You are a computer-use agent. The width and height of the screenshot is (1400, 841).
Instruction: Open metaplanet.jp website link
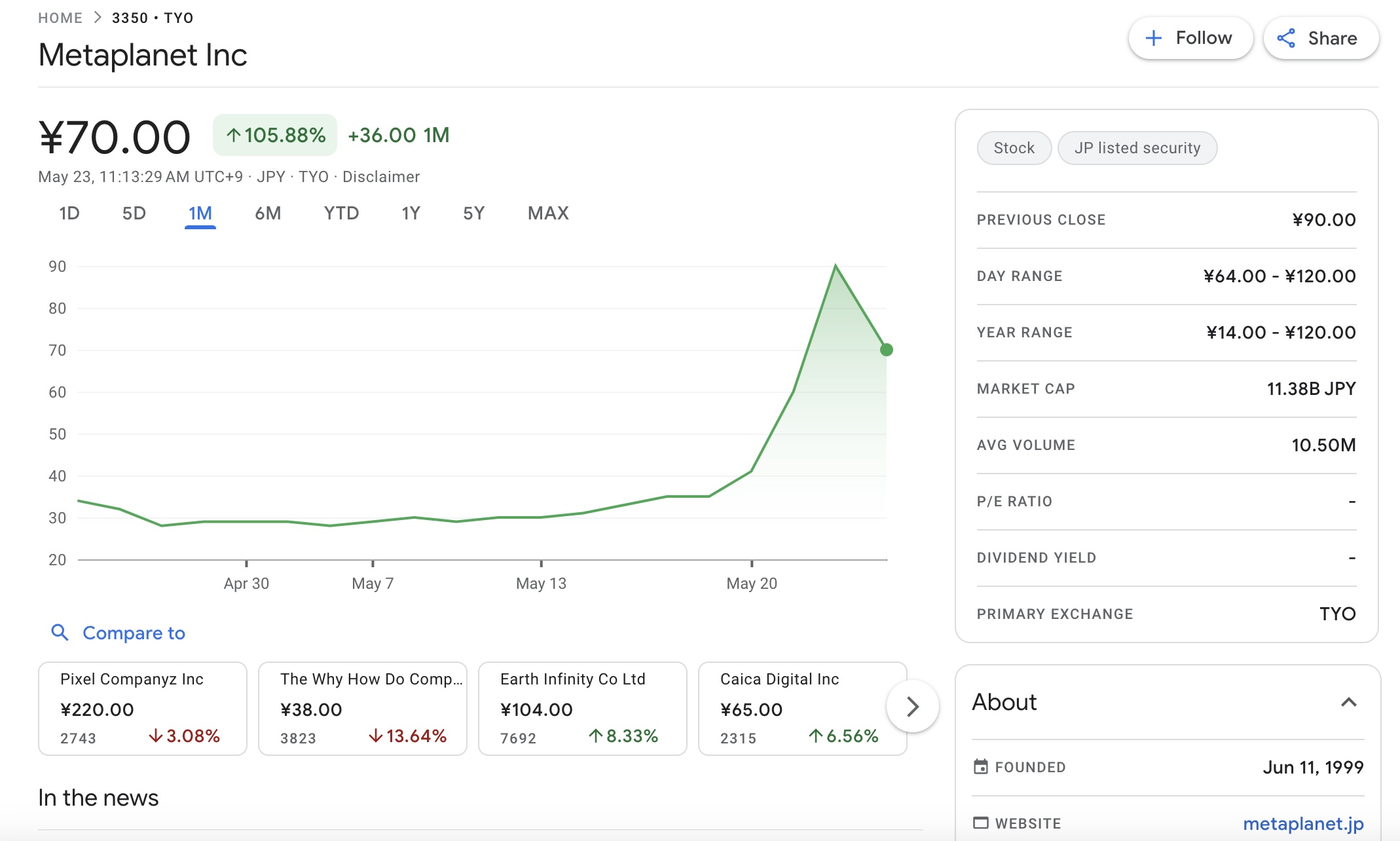pyautogui.click(x=1303, y=823)
